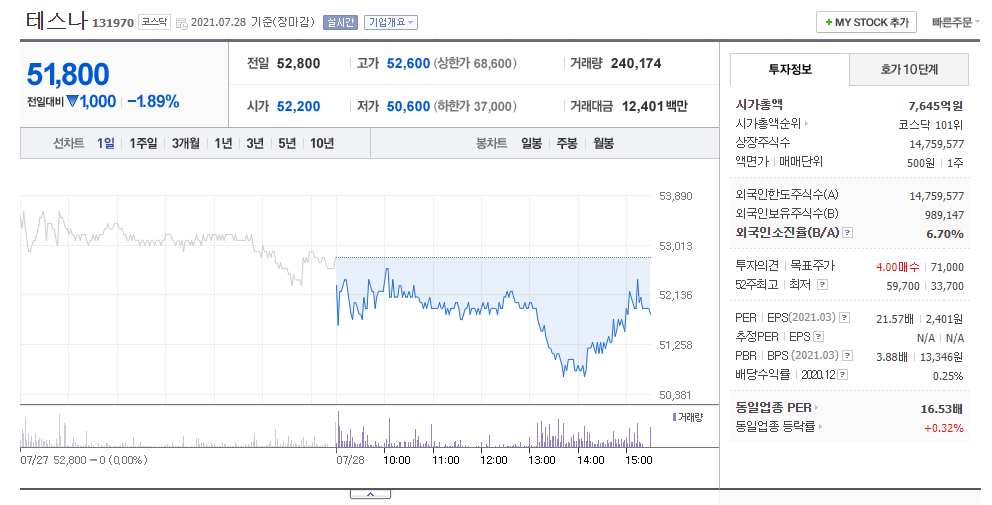Click the 투자의견 label
The width and height of the screenshot is (992, 505).
[x=757, y=266]
